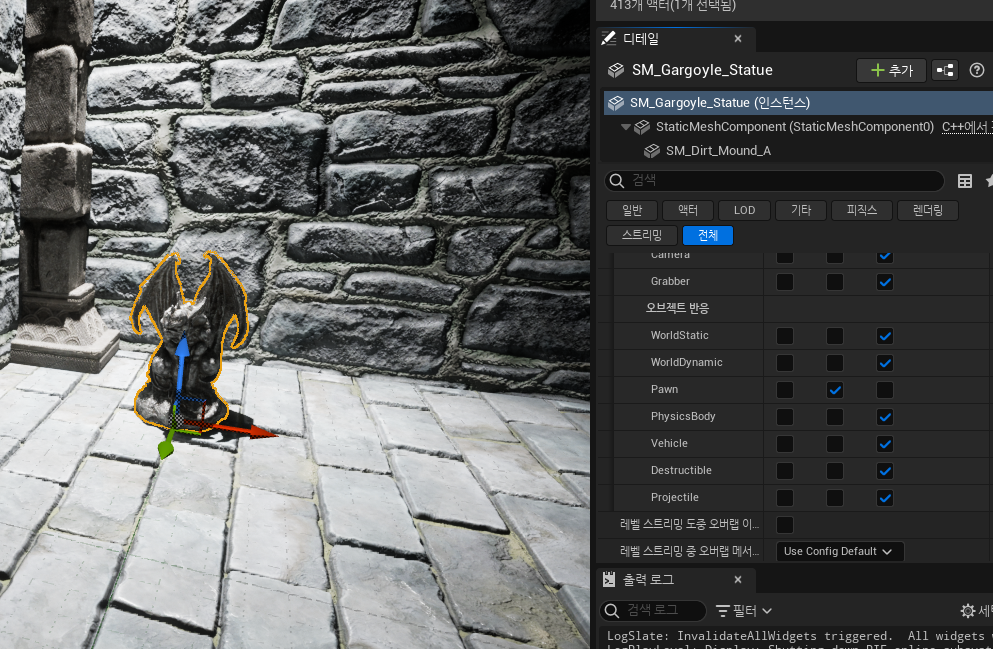Toggle WorldStatic Block checkbox

click(885, 336)
